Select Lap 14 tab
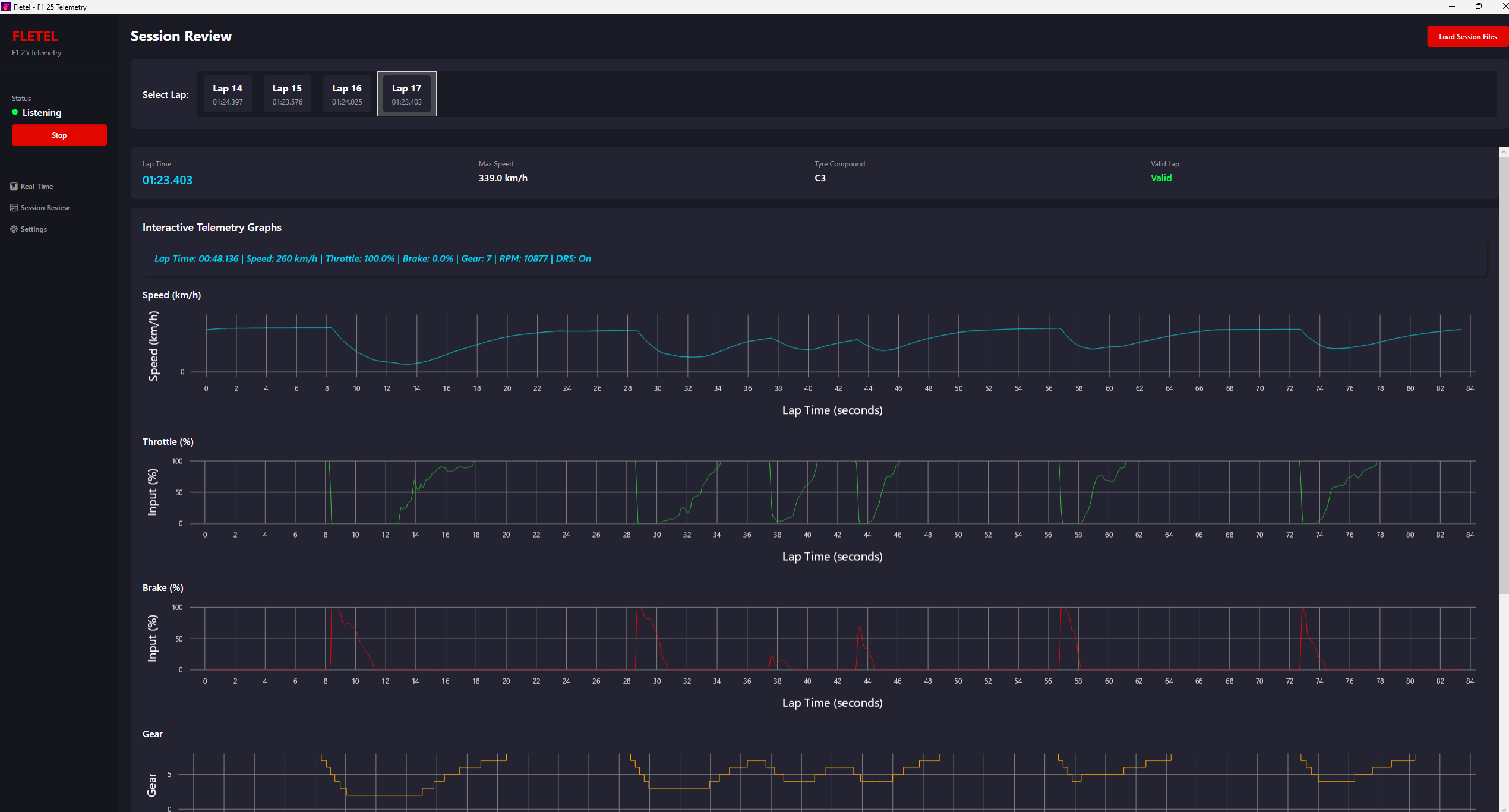The width and height of the screenshot is (1509, 812). tap(228, 94)
